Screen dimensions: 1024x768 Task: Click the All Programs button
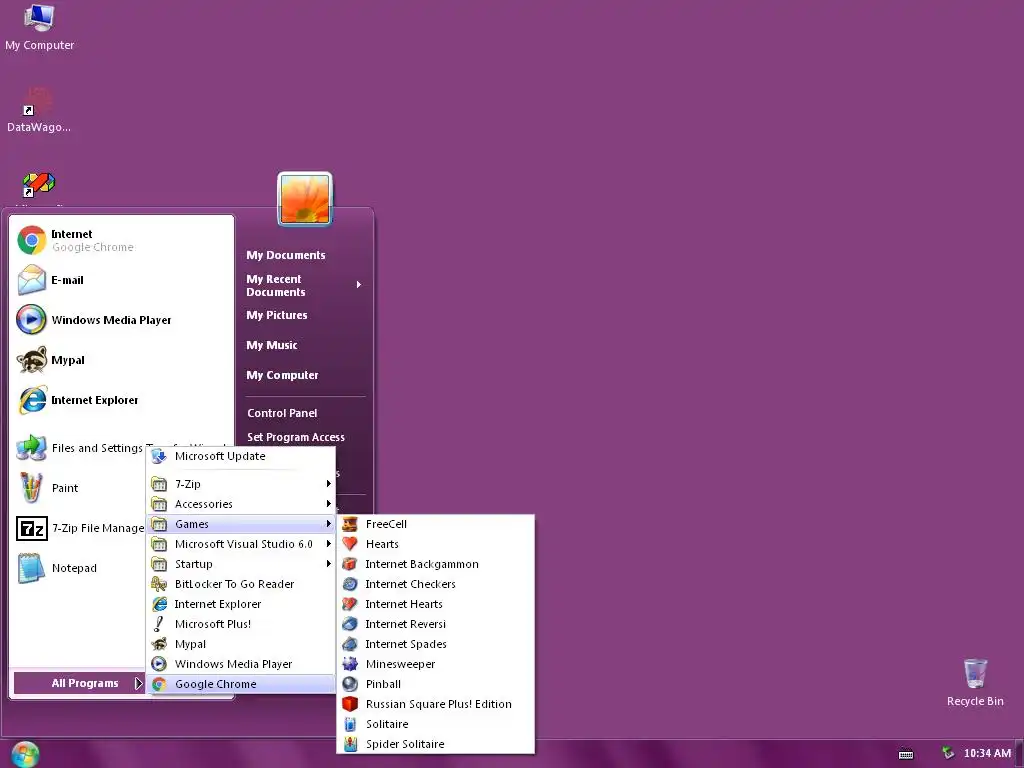[x=78, y=683]
